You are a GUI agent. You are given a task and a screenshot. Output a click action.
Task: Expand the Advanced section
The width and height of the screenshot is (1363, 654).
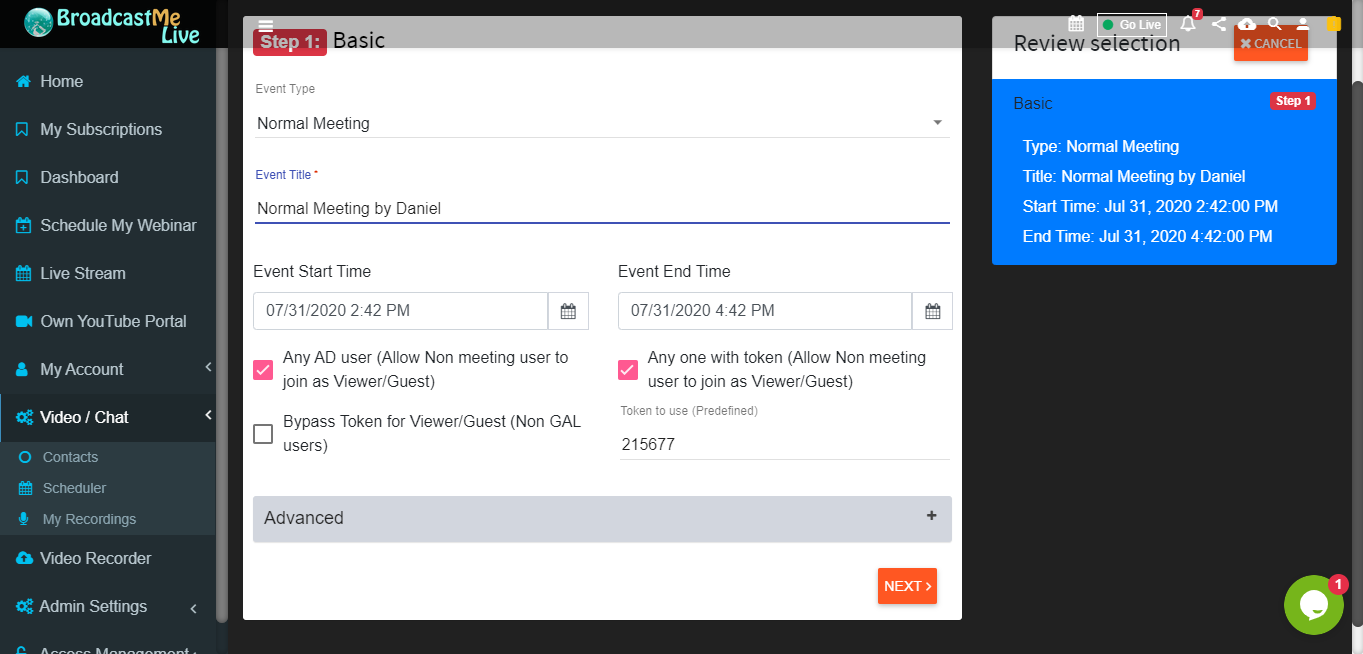[x=602, y=518]
